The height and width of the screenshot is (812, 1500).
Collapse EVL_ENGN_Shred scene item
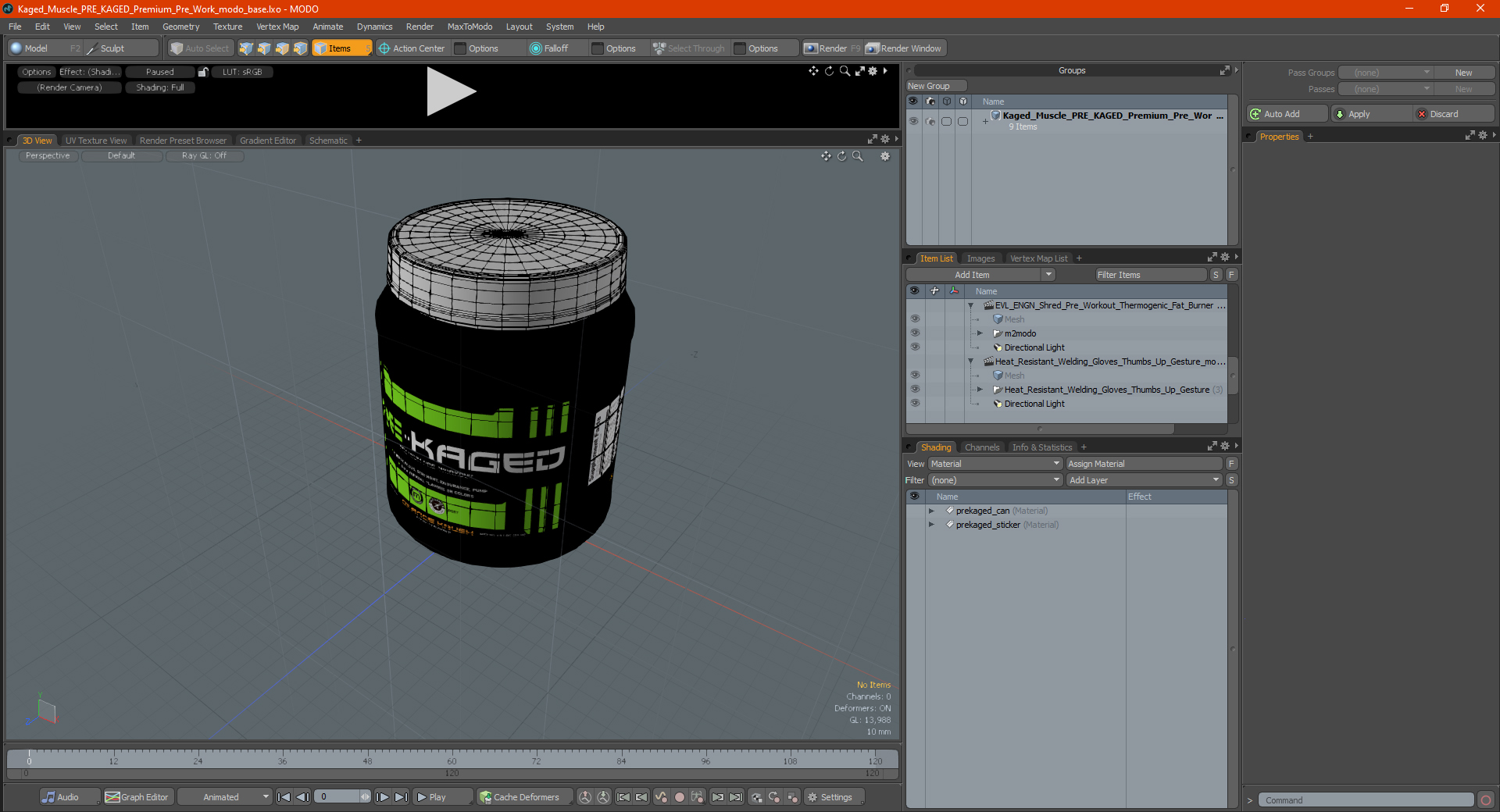971,305
